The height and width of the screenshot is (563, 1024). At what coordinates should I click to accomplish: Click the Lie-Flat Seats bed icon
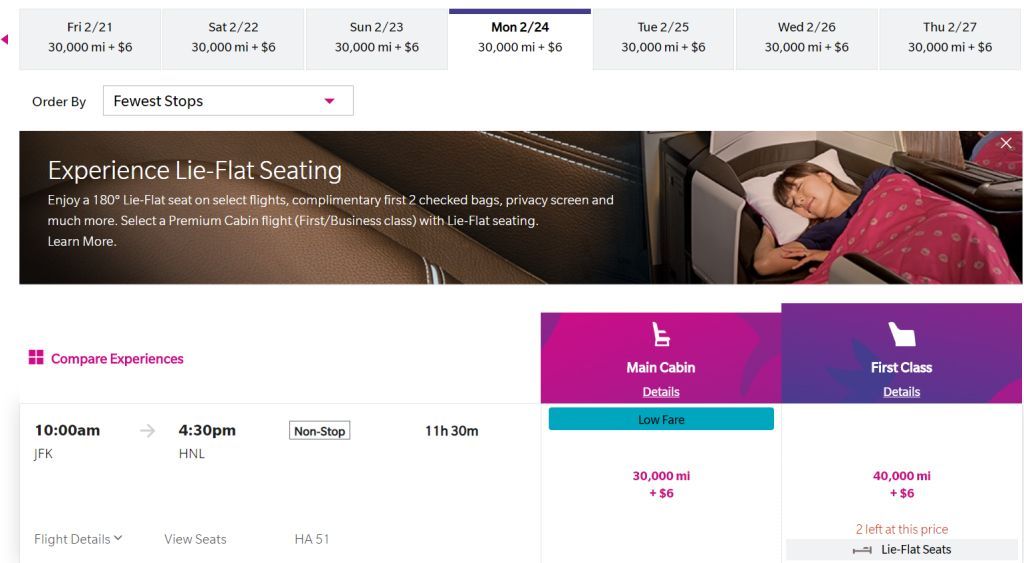click(x=862, y=550)
